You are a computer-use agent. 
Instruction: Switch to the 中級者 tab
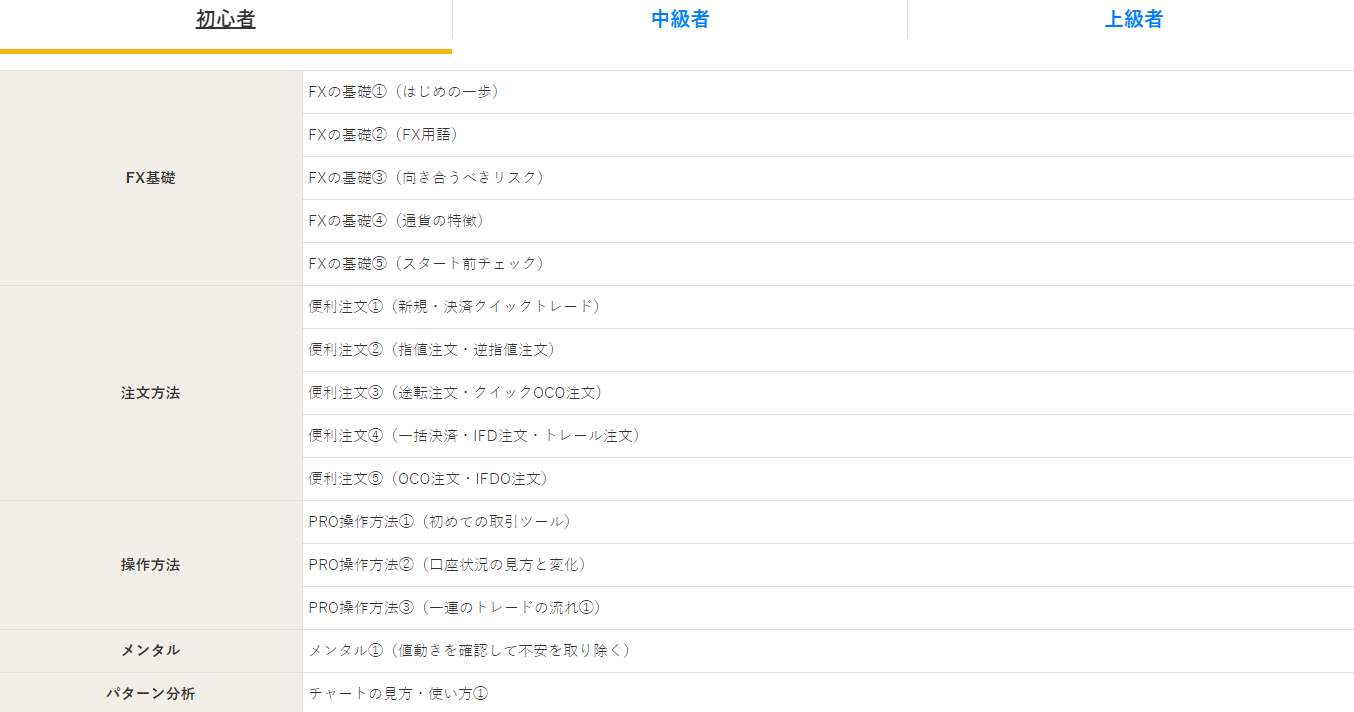(x=680, y=19)
